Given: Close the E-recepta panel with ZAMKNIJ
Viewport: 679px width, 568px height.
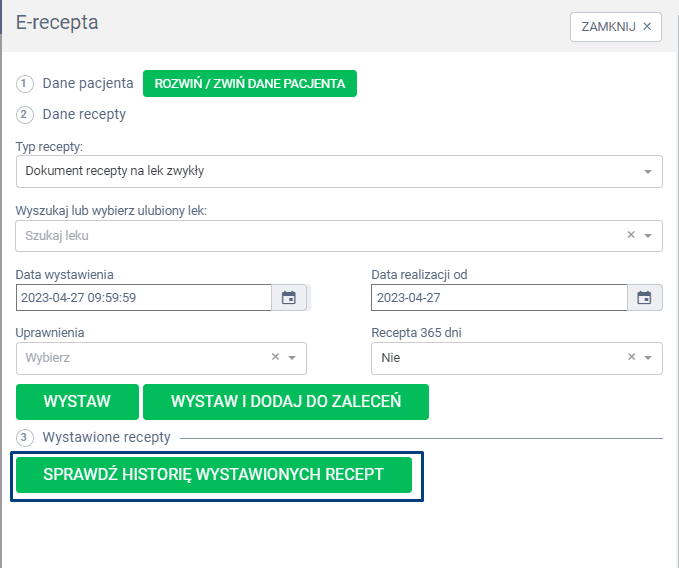Looking at the screenshot, I should coord(615,27).
